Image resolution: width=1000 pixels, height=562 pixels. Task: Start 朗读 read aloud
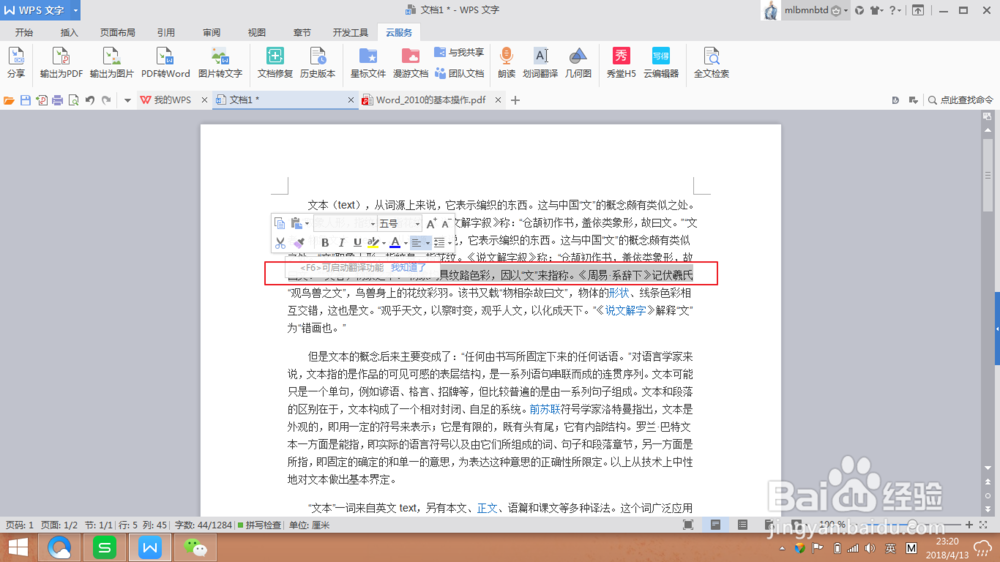pos(506,63)
